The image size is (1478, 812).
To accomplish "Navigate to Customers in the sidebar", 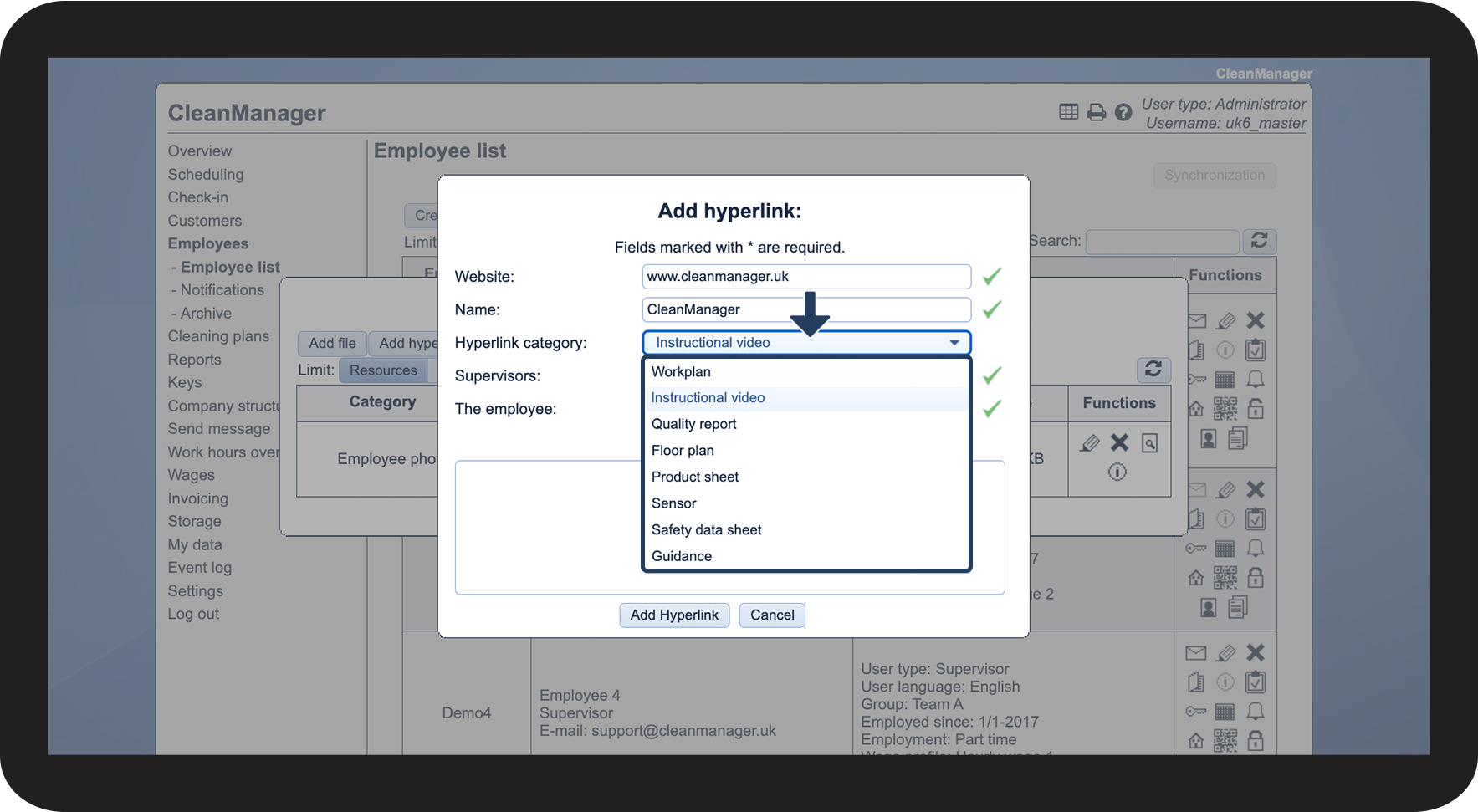I will click(205, 221).
